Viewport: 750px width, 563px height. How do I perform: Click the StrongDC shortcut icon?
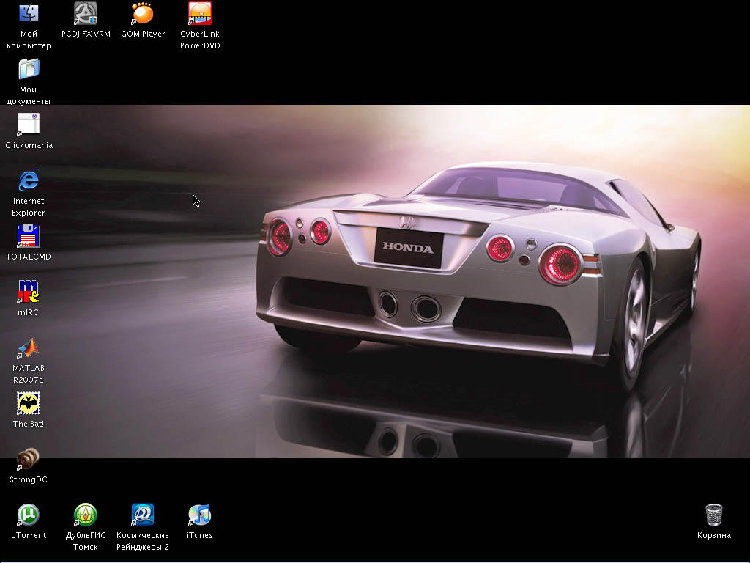point(29,459)
